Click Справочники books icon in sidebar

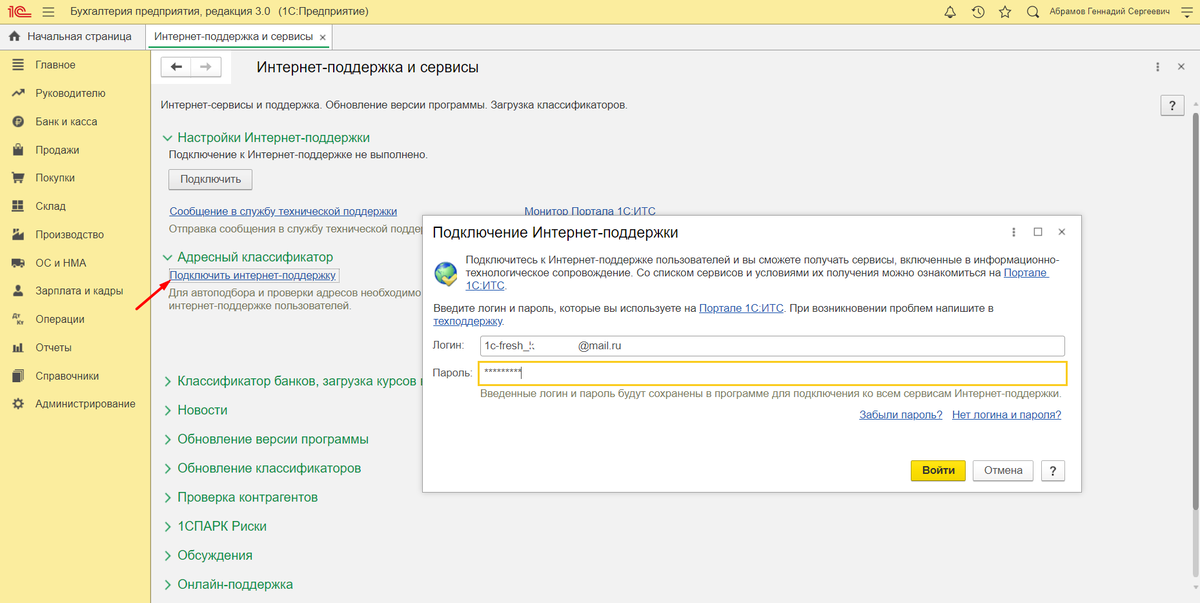tap(17, 376)
